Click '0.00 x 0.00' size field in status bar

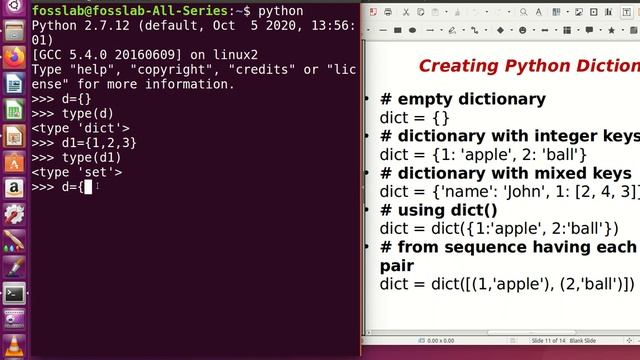tap(440, 340)
